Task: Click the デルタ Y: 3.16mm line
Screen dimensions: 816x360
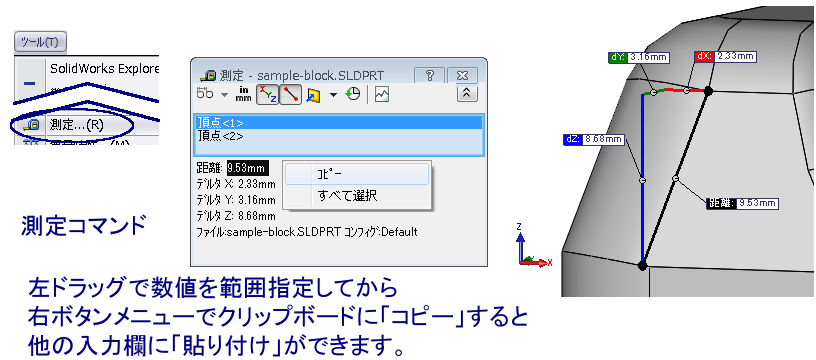Action: (x=236, y=200)
